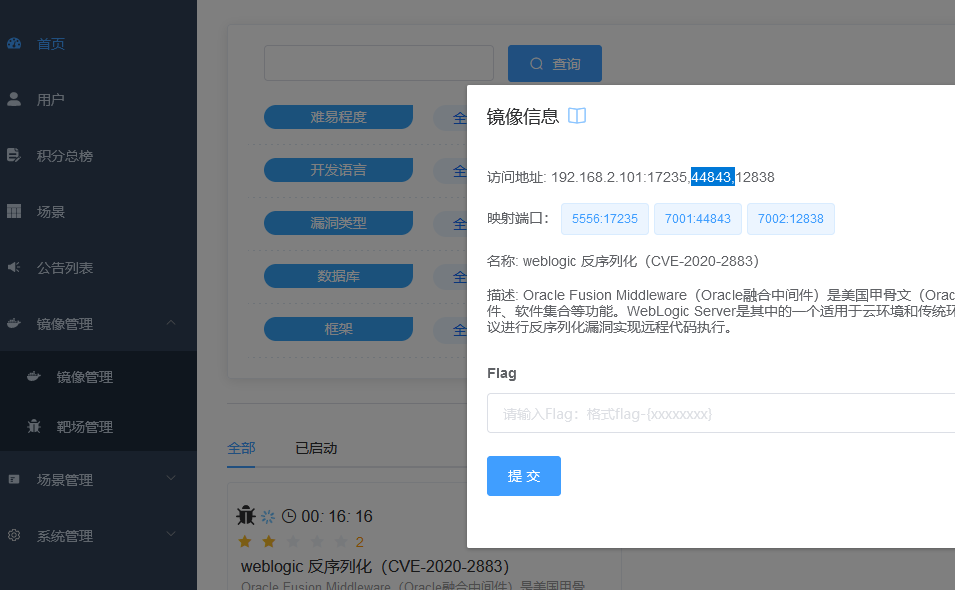
Task: Switch to the 已启动 tab
Action: (x=316, y=448)
